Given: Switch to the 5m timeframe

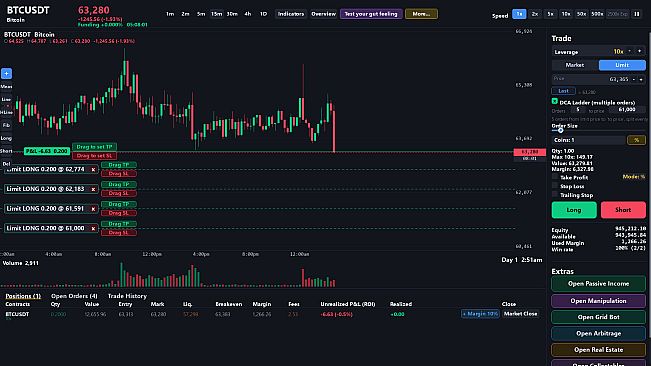Looking at the screenshot, I should pos(201,14).
